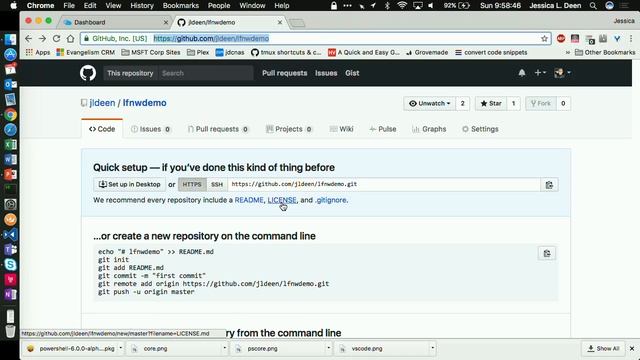Click the .gitignore link
The width and height of the screenshot is (640, 360).
[x=331, y=200]
